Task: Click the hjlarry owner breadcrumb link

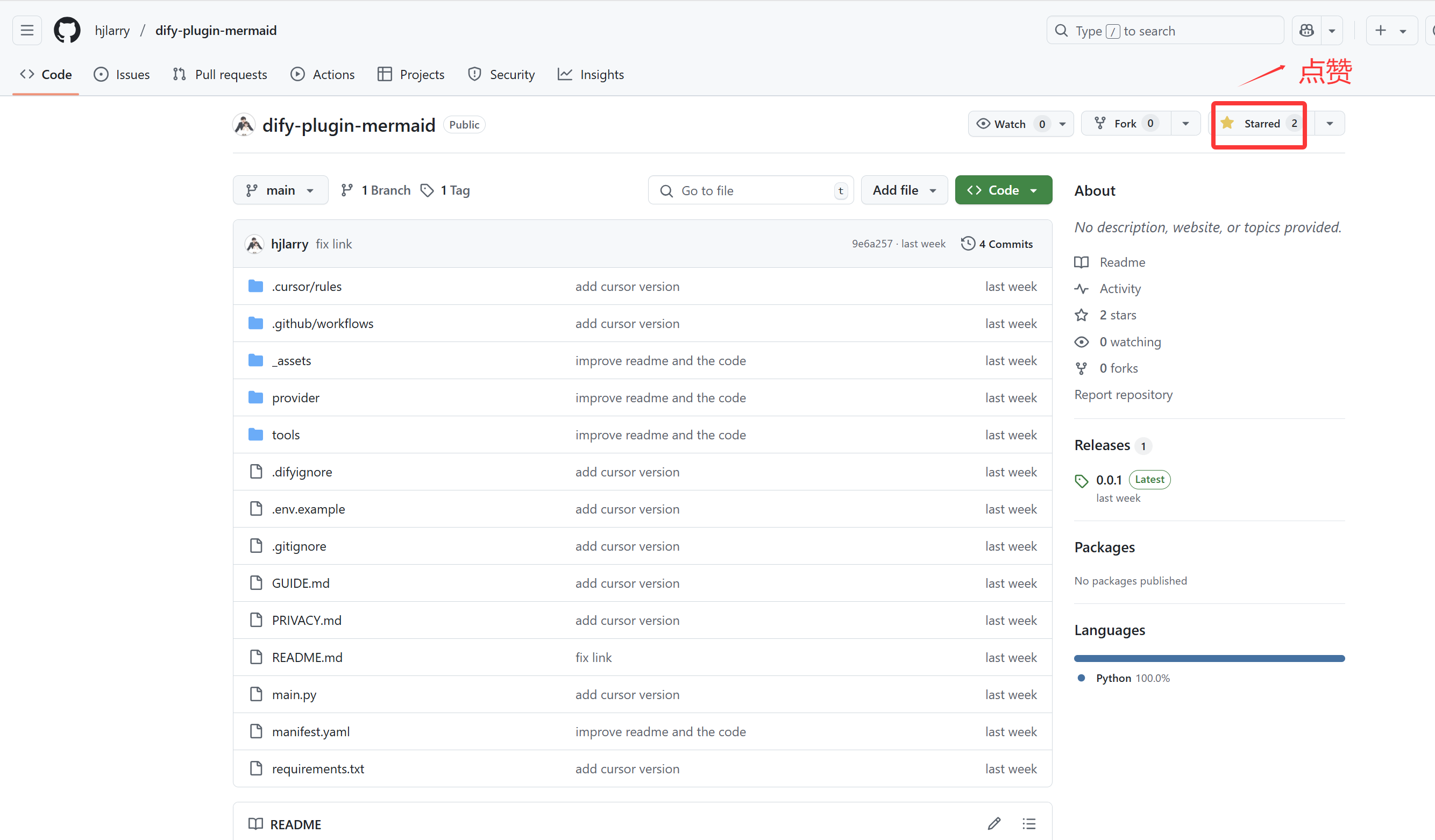Action: point(112,30)
